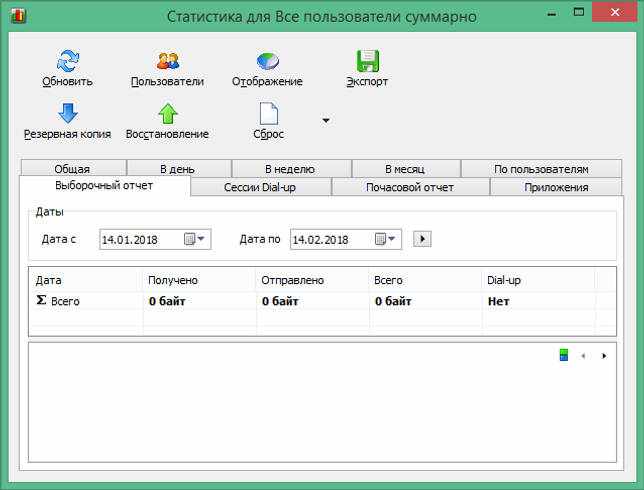Maximize the statistics window
This screenshot has height=490, width=644.
click(x=579, y=12)
